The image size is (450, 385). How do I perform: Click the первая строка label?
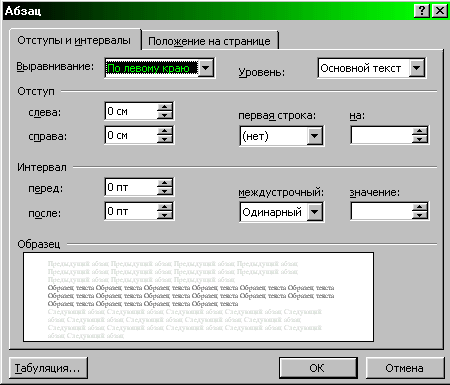[x=277, y=116]
